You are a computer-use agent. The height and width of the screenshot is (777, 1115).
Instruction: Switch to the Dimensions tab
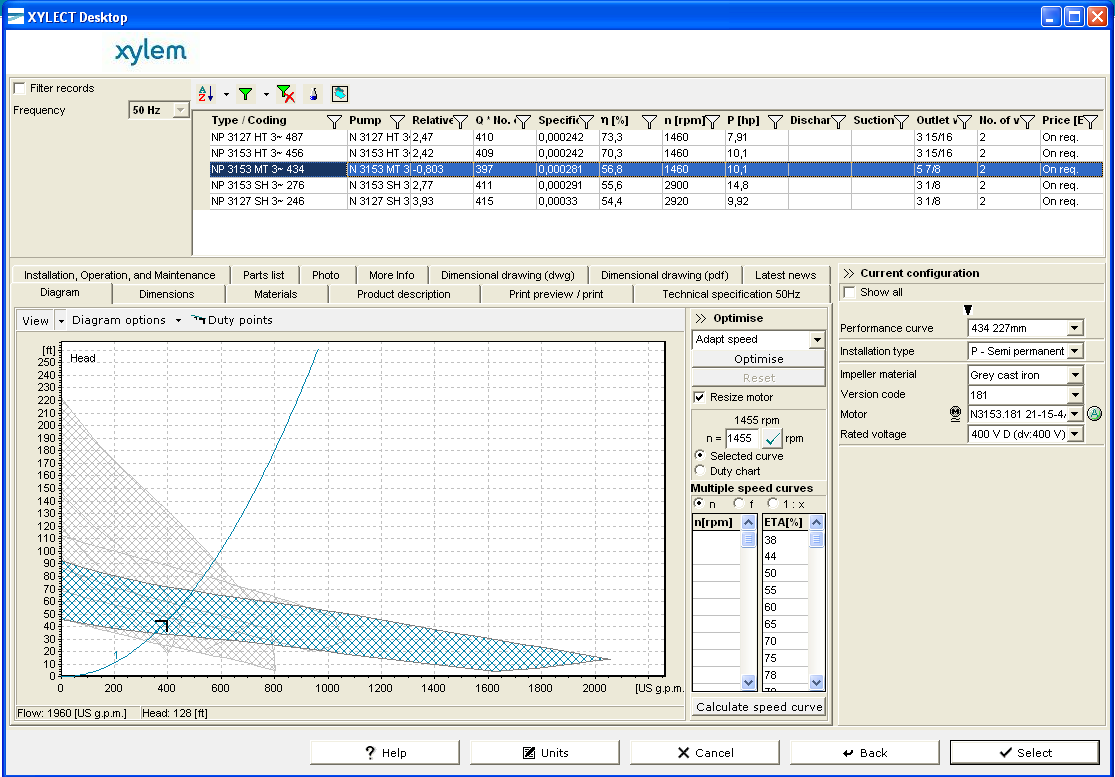166,294
